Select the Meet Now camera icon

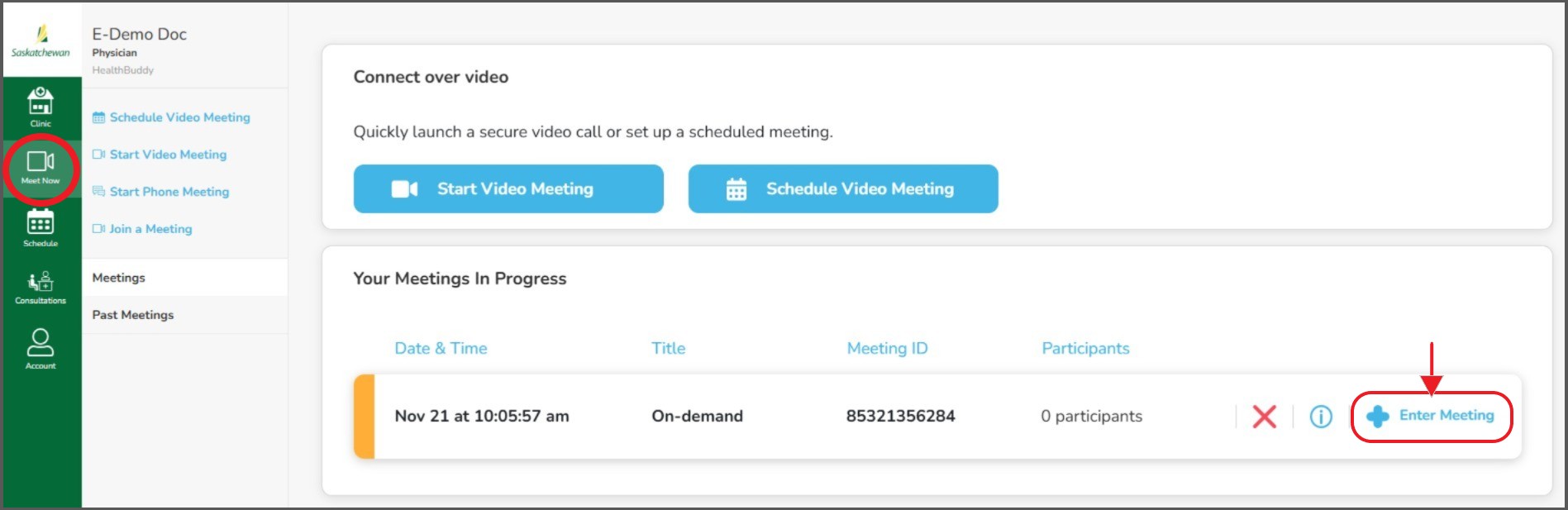pyautogui.click(x=41, y=167)
